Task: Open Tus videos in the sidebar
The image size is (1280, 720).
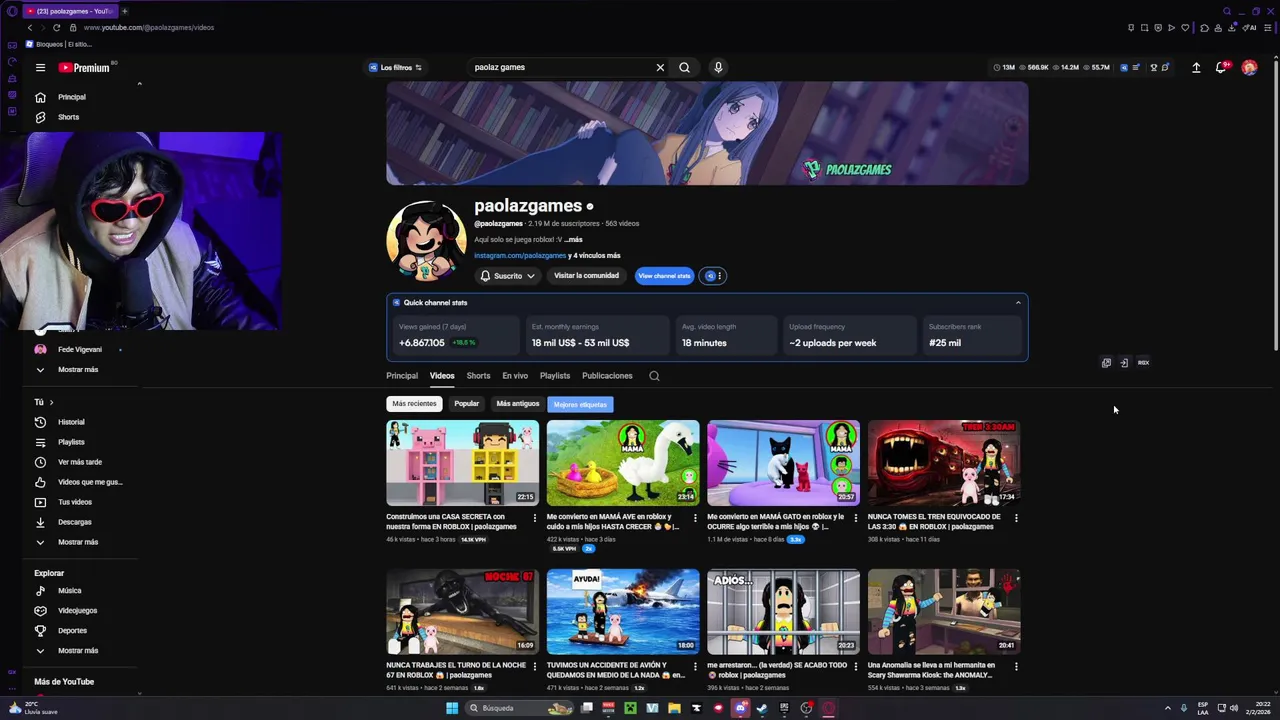Action: 75,502
